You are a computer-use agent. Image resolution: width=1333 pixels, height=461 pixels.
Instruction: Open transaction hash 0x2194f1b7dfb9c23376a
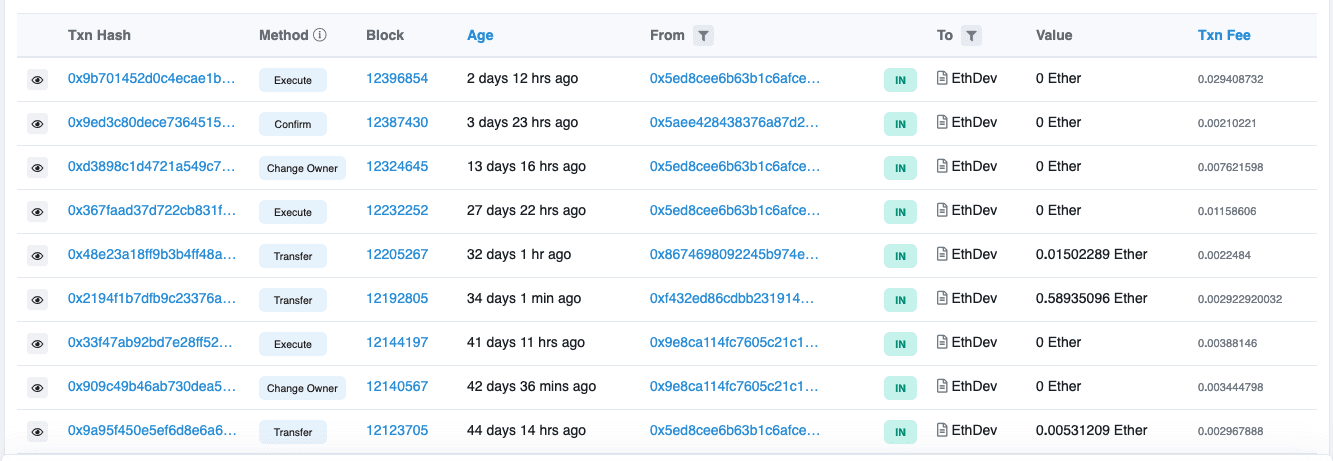tap(152, 298)
